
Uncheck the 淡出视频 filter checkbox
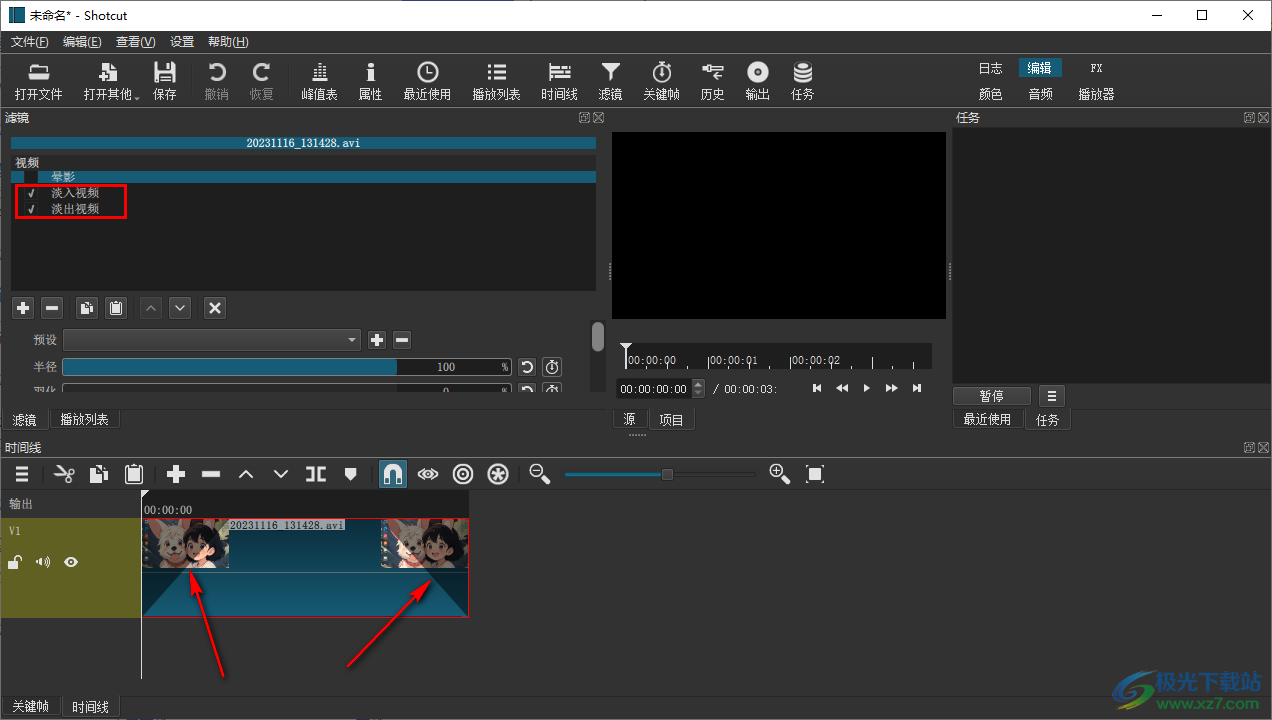pos(31,209)
